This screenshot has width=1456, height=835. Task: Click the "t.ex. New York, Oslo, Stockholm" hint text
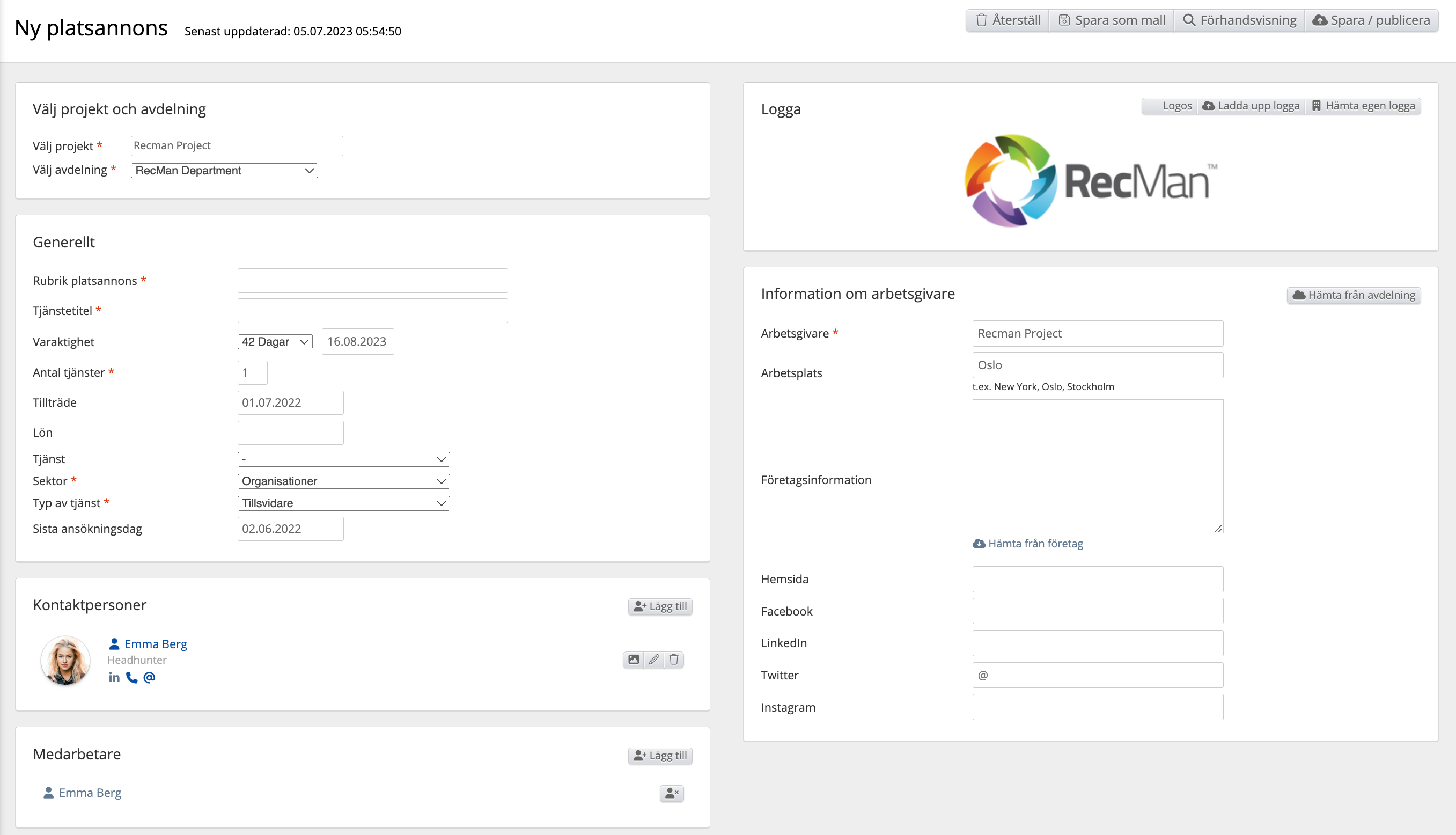tap(1043, 386)
